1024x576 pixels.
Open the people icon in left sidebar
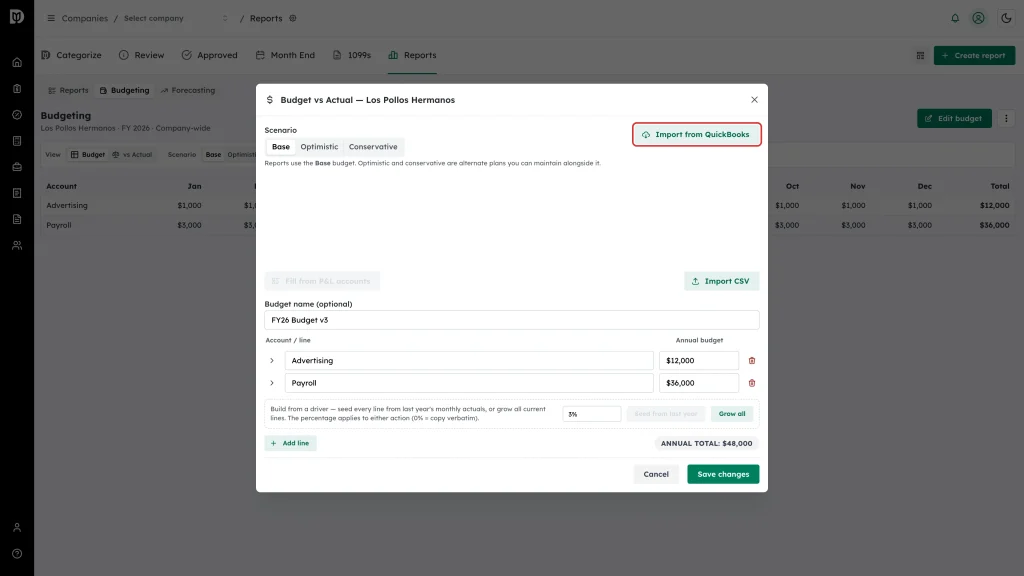coord(17,246)
